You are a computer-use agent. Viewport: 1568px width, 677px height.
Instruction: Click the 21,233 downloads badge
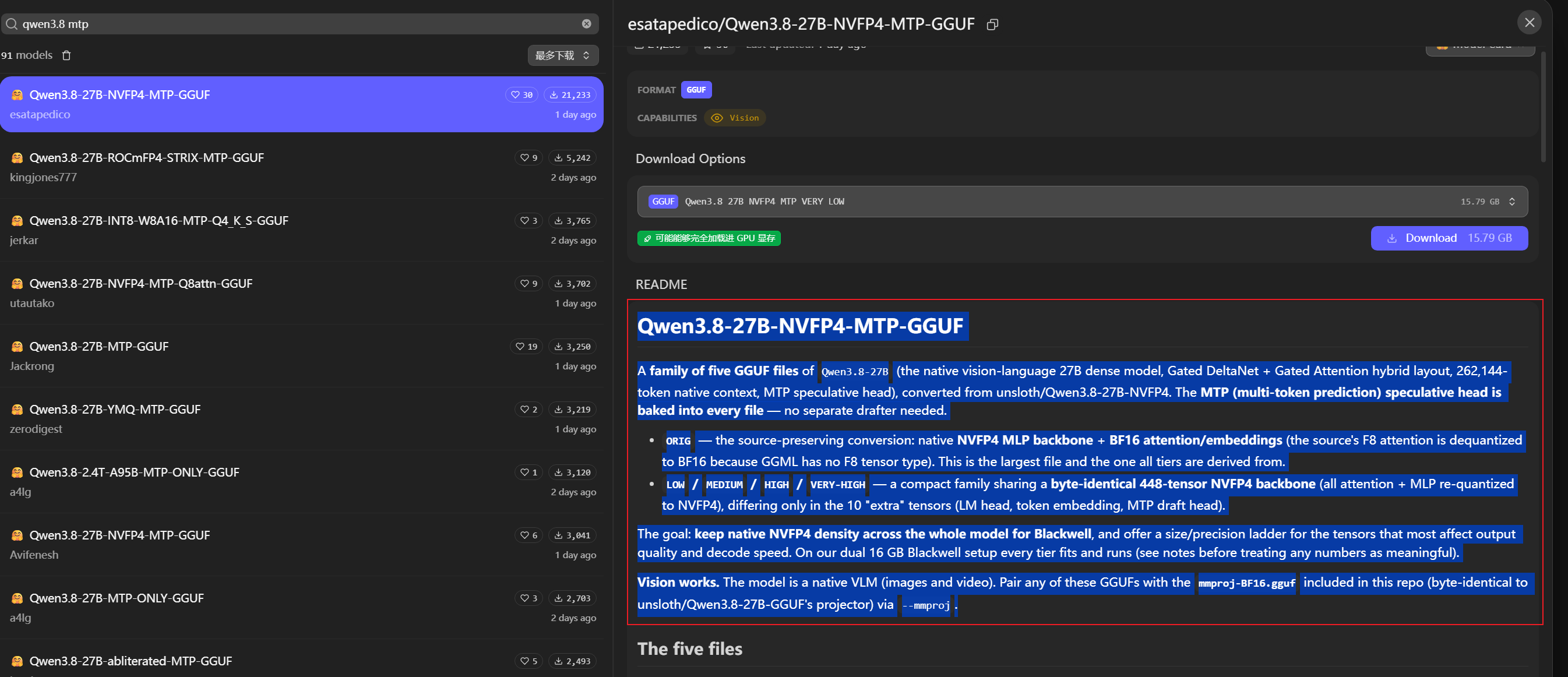coord(570,94)
